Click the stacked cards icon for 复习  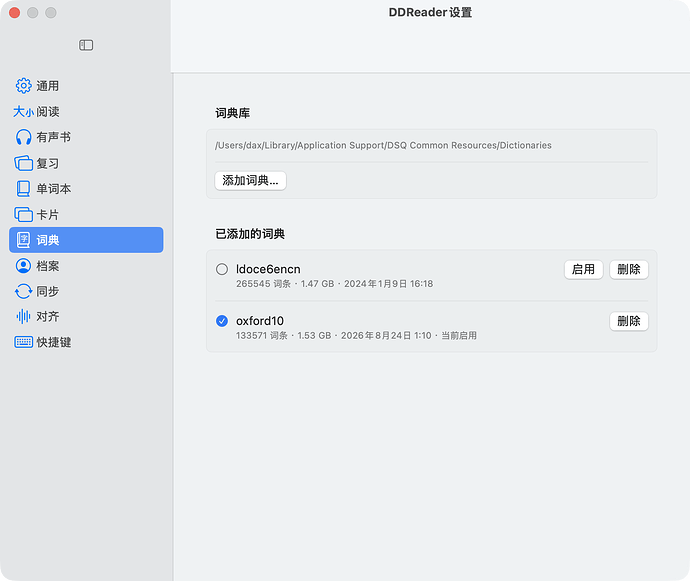click(x=23, y=163)
